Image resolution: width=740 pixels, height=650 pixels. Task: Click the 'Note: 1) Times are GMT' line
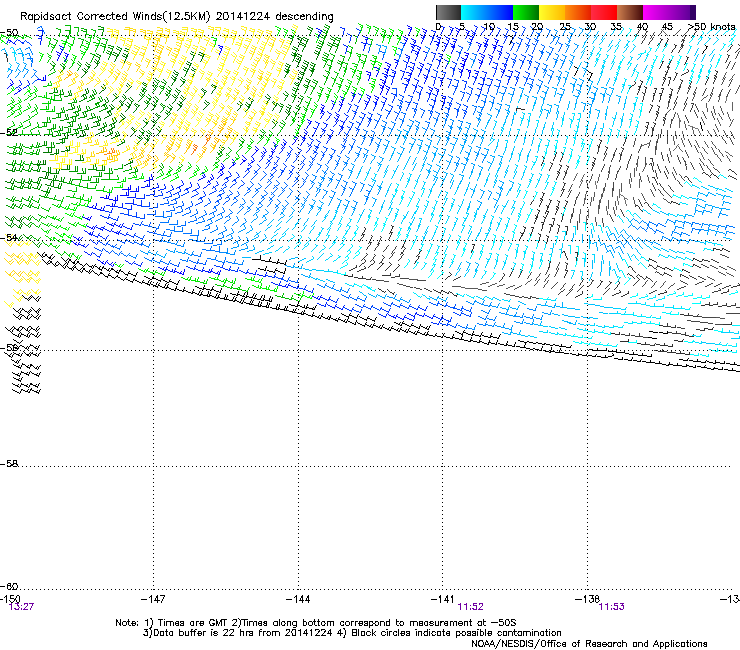pos(316,623)
